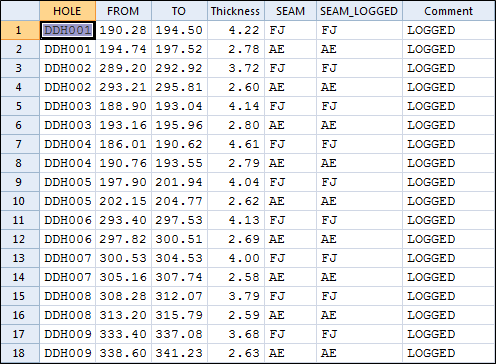
Task: Select the Thickness column header
Action: (236, 11)
